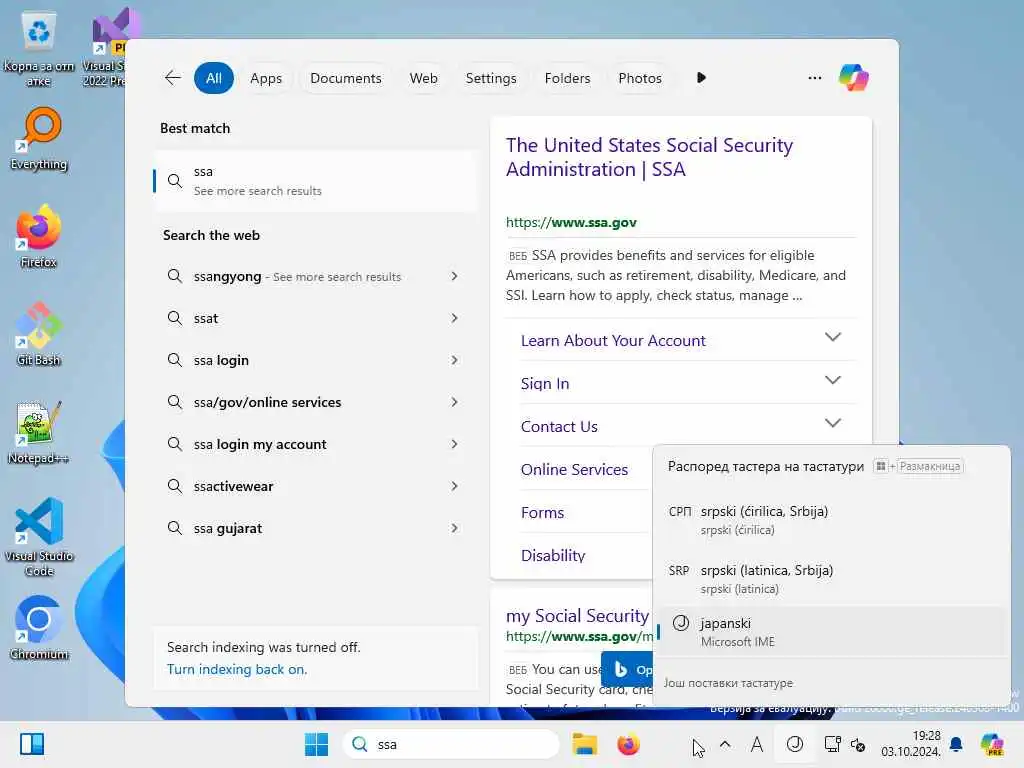Viewport: 1024px width, 768px height.
Task: Click the Windows Start button
Action: [x=317, y=744]
